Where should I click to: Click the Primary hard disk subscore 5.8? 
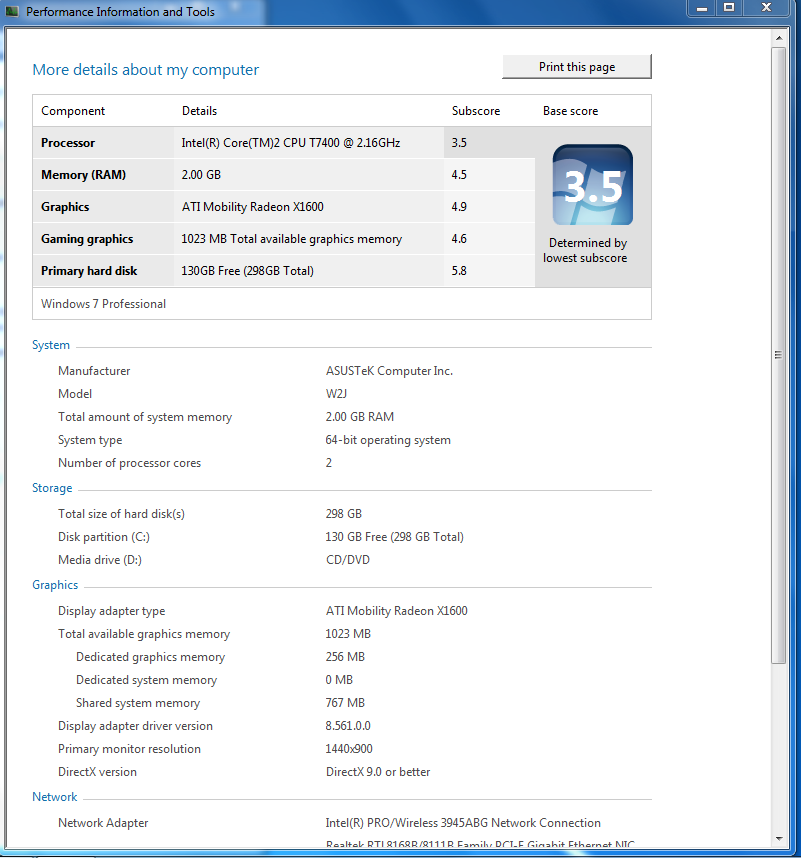pos(459,271)
